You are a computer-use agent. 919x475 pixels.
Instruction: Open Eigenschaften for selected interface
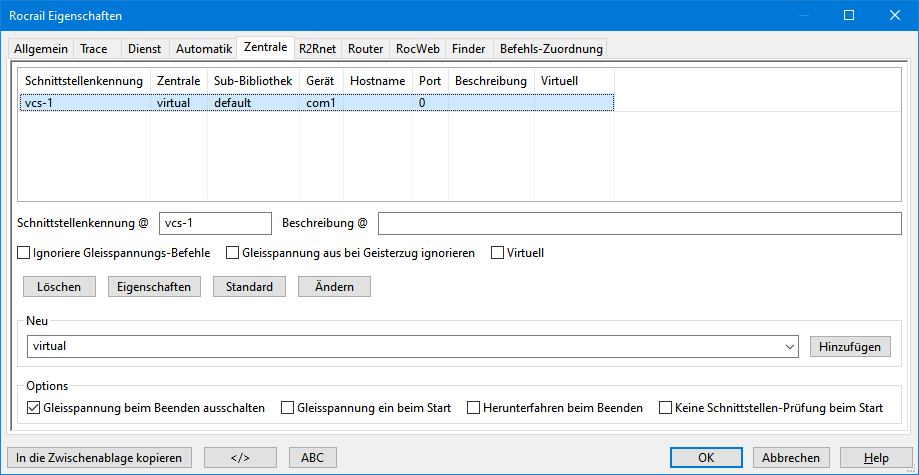tap(153, 287)
